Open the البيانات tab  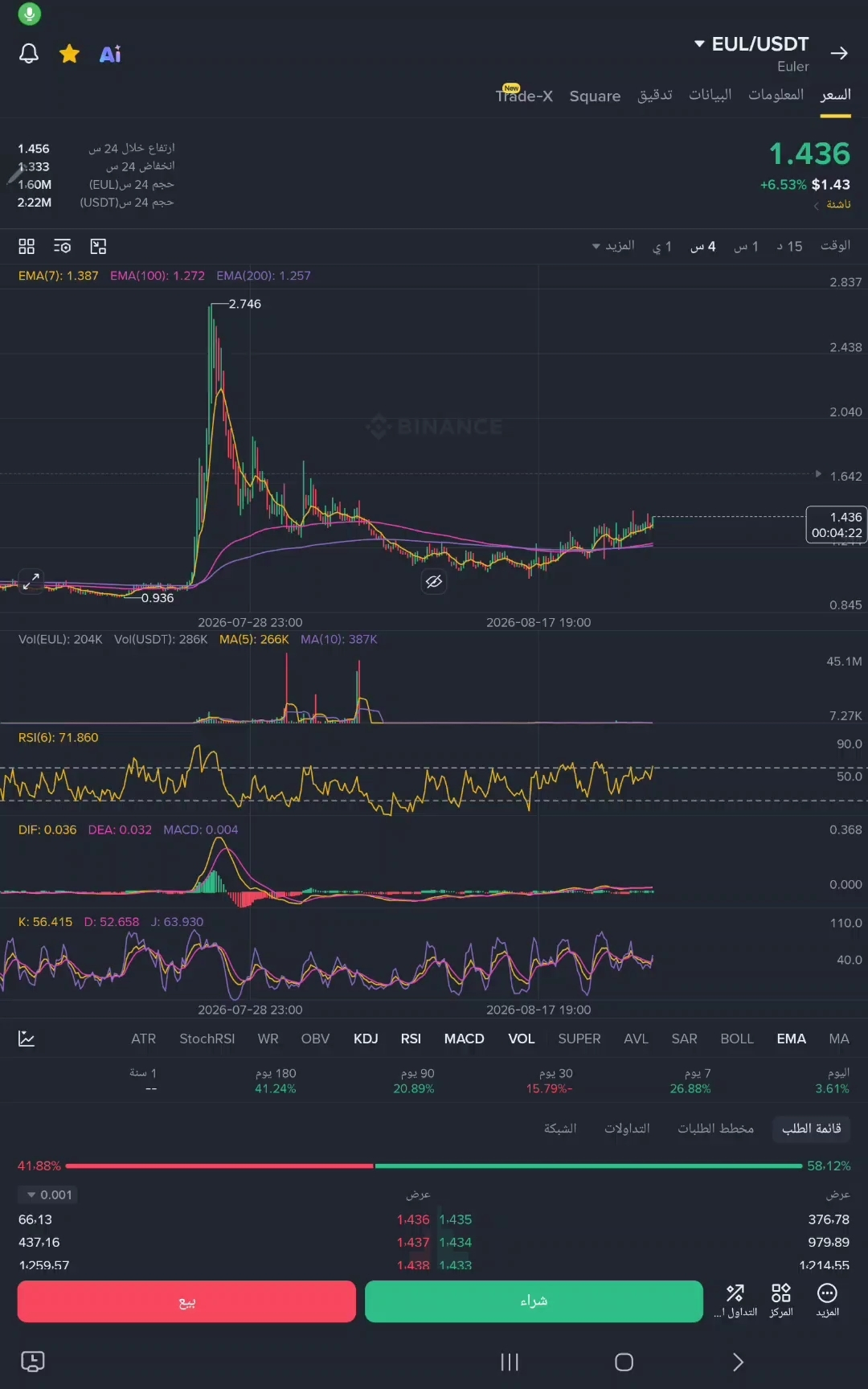pyautogui.click(x=710, y=95)
